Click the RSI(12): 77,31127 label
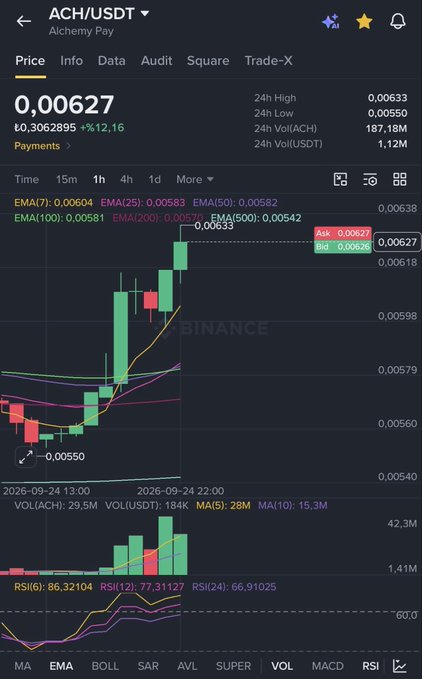This screenshot has width=422, height=679. pyautogui.click(x=142, y=587)
